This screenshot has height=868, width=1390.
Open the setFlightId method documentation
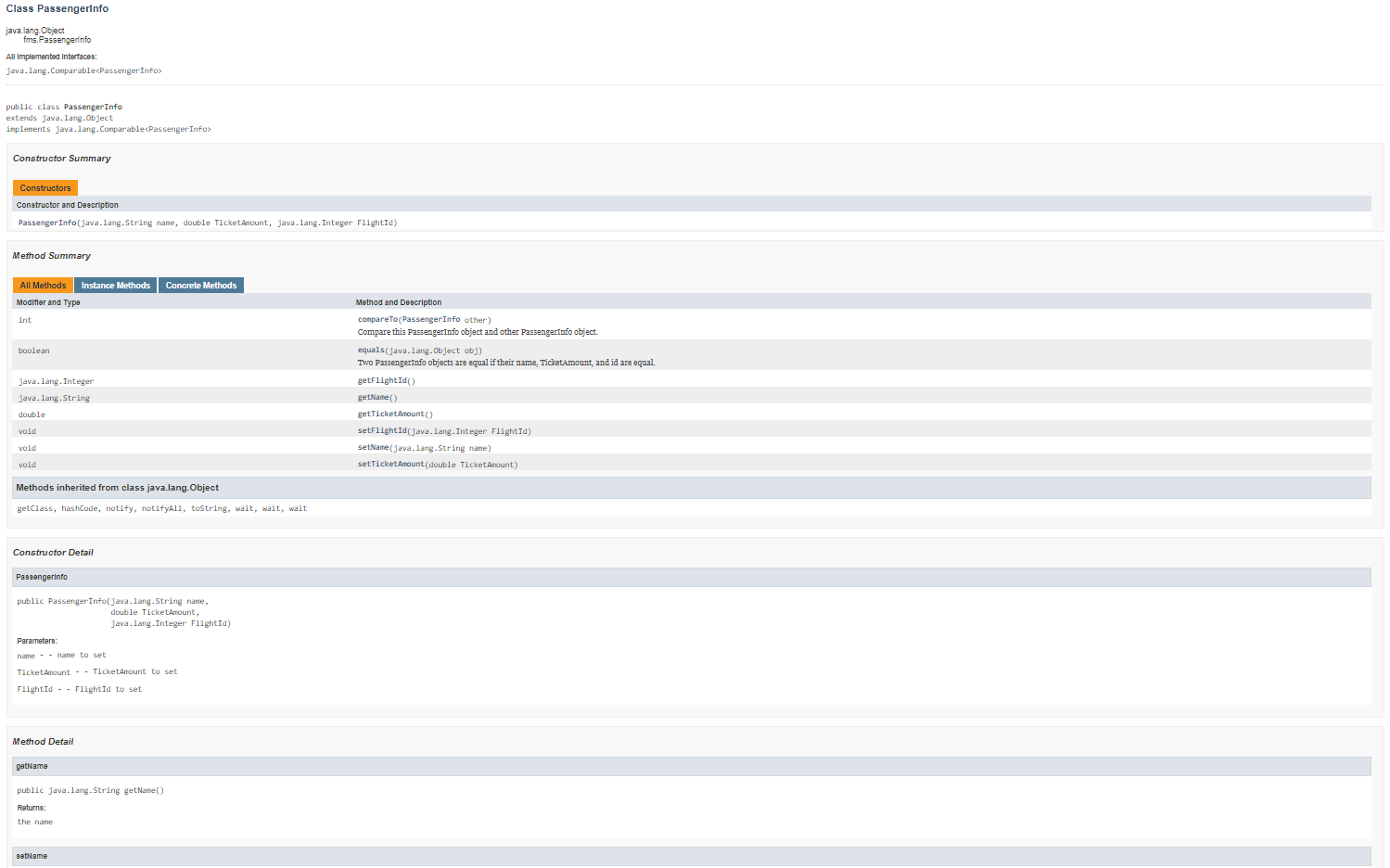click(x=380, y=430)
